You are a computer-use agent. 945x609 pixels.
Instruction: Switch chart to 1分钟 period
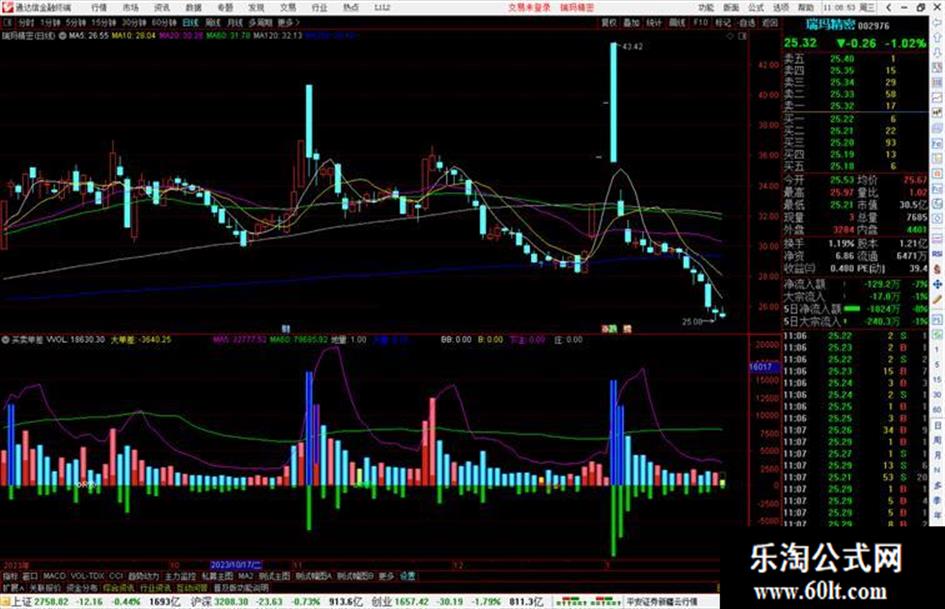click(50, 22)
